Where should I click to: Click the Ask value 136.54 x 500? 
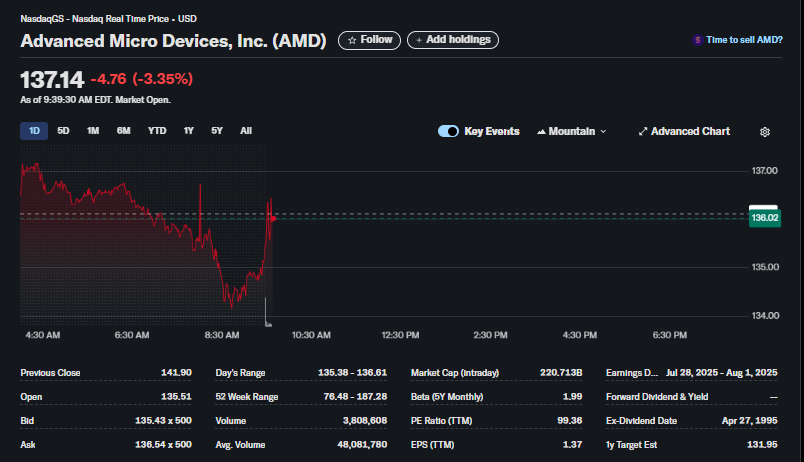[163, 445]
